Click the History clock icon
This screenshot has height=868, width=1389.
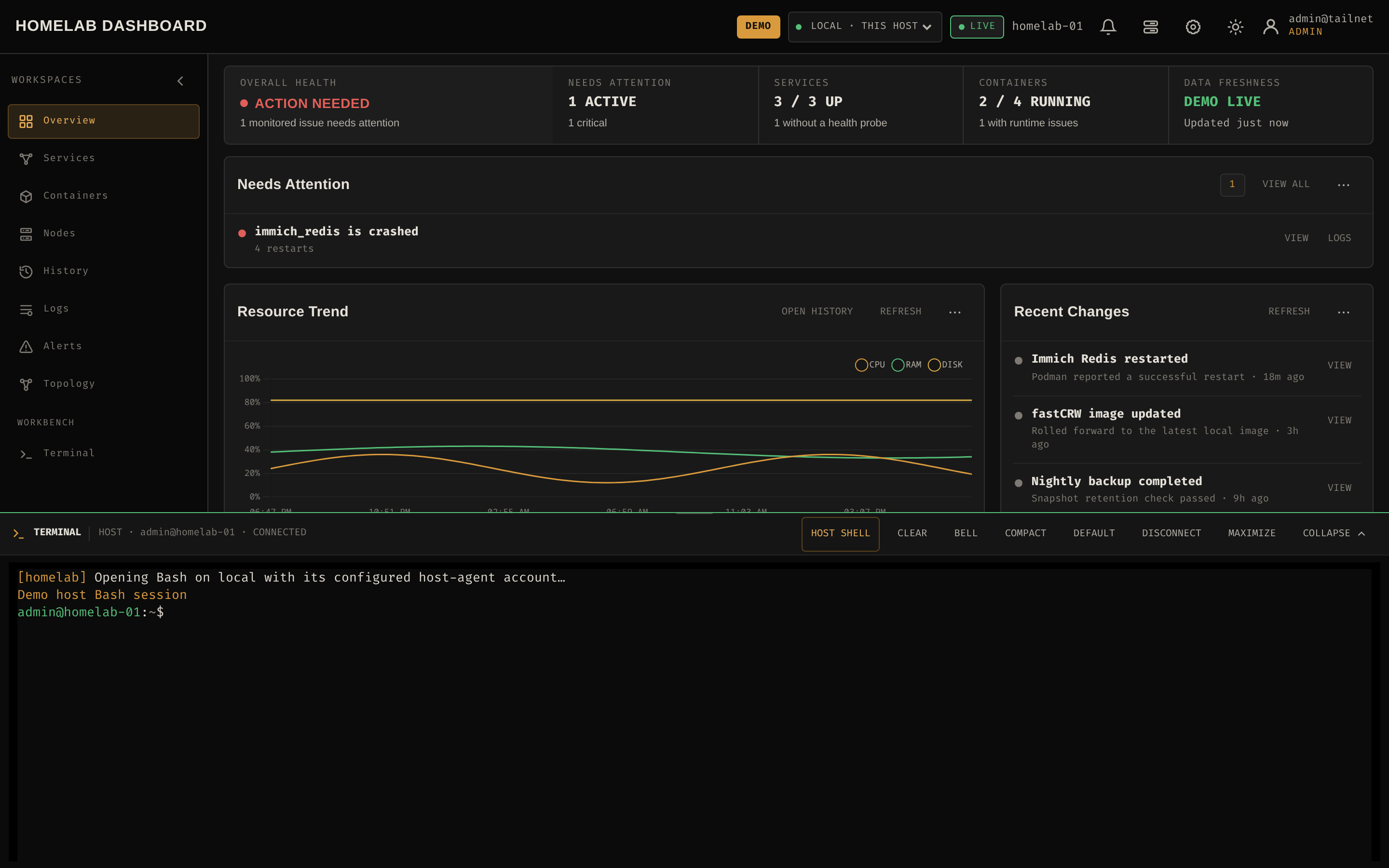pos(26,271)
